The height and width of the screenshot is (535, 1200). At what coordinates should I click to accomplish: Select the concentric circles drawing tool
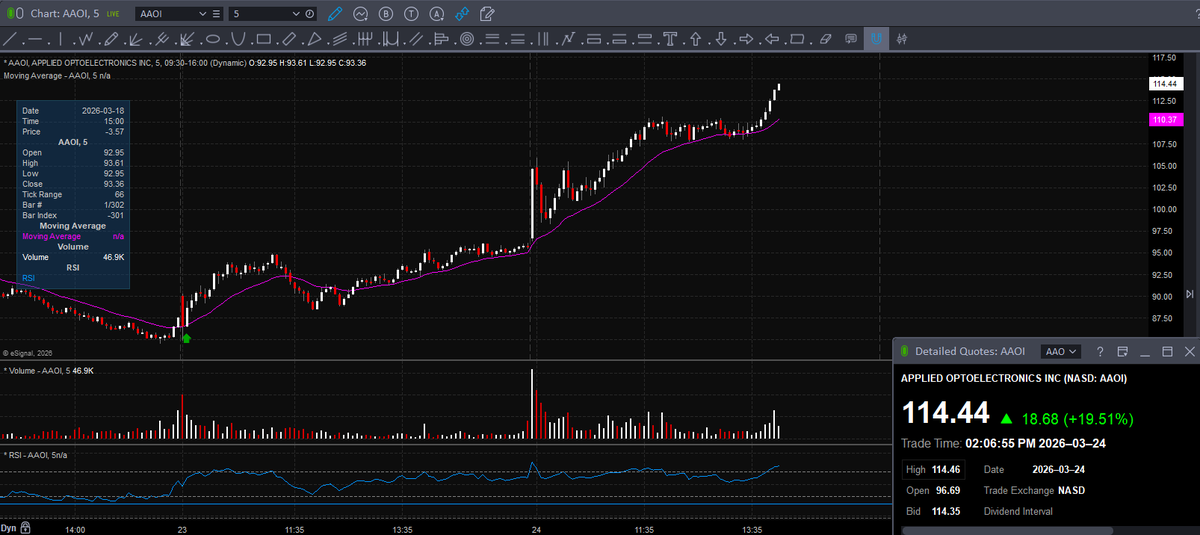pyautogui.click(x=467, y=40)
